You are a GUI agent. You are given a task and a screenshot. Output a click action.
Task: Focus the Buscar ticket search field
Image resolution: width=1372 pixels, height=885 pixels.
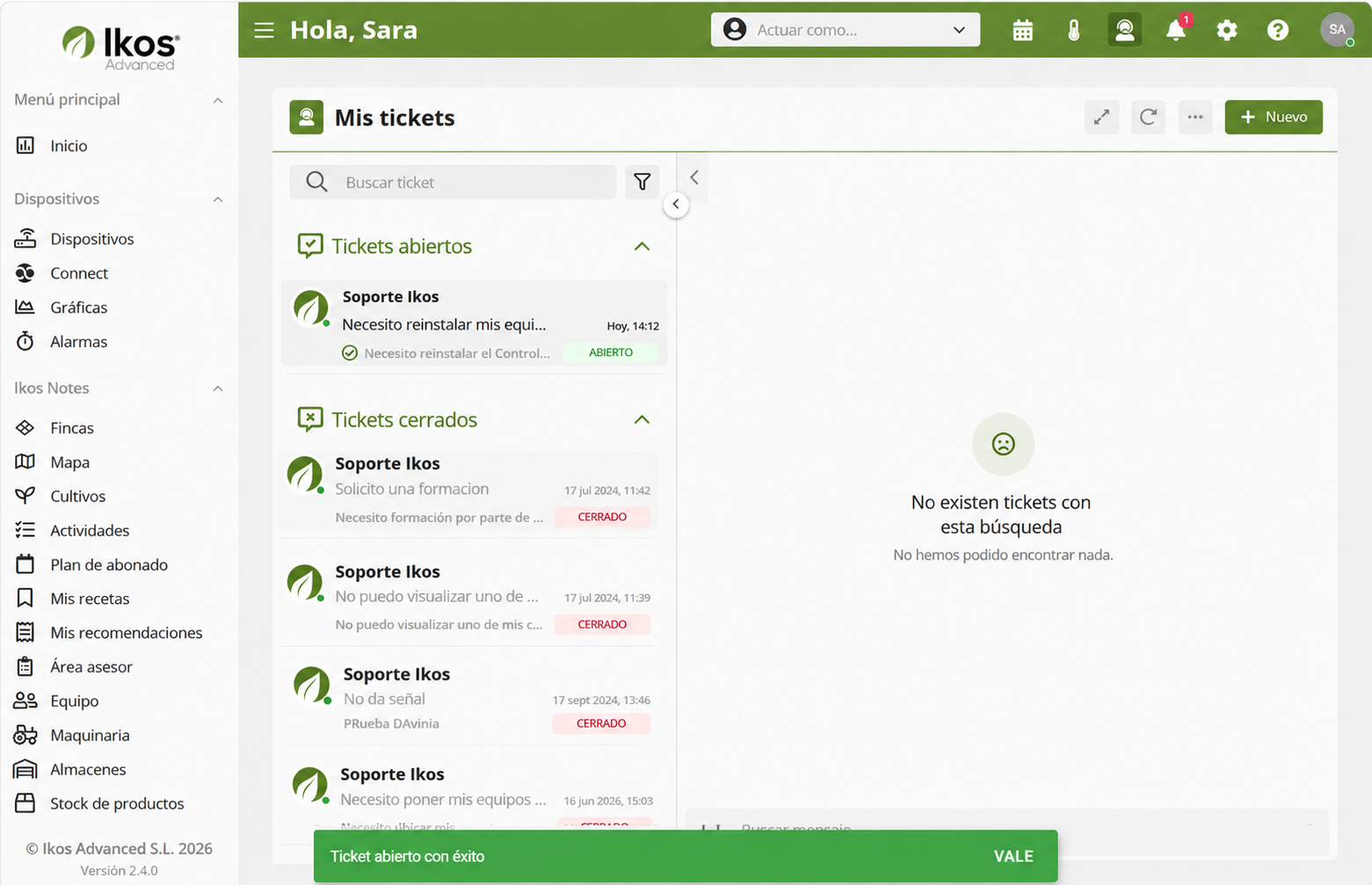coord(453,182)
